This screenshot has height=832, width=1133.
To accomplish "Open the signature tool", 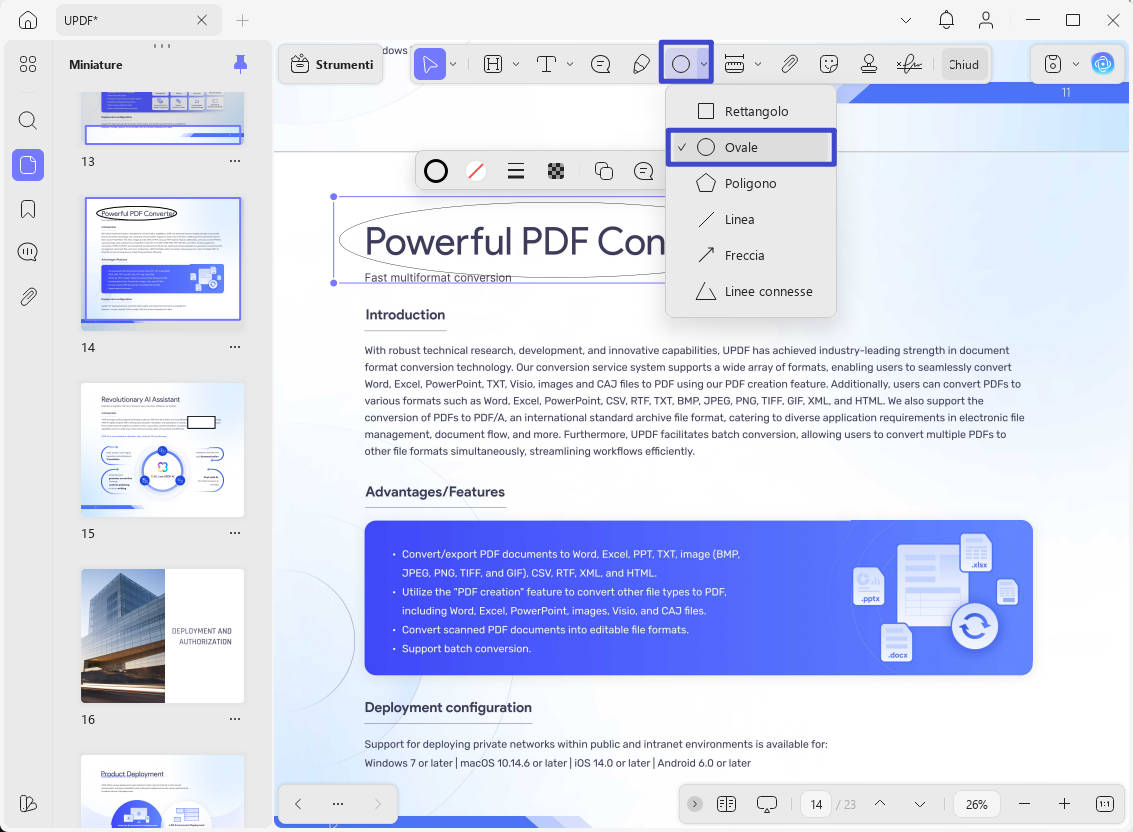I will point(909,64).
